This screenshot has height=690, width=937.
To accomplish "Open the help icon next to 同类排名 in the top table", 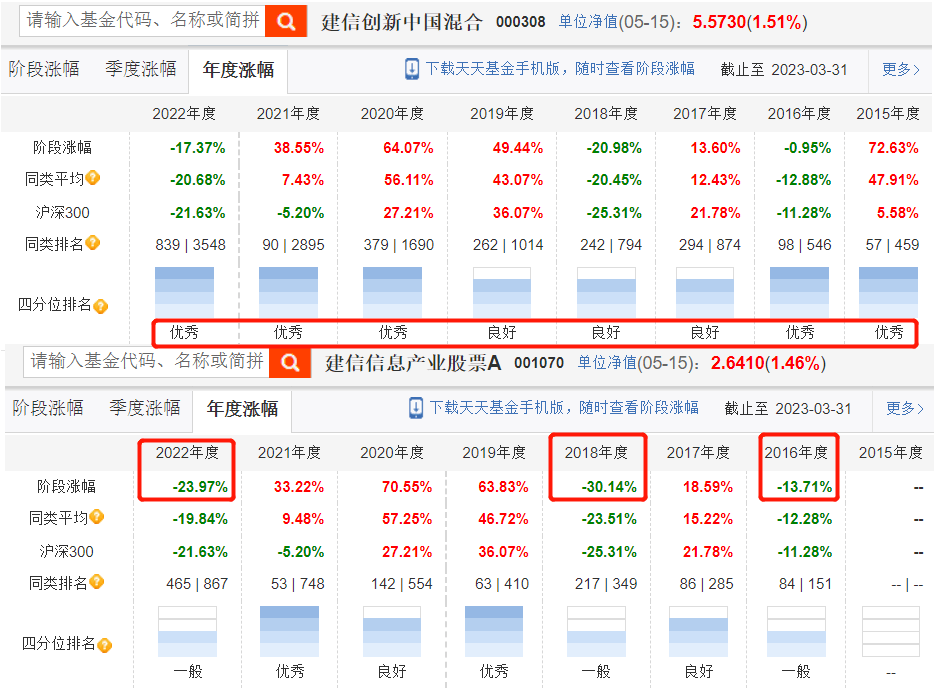I will click(94, 243).
